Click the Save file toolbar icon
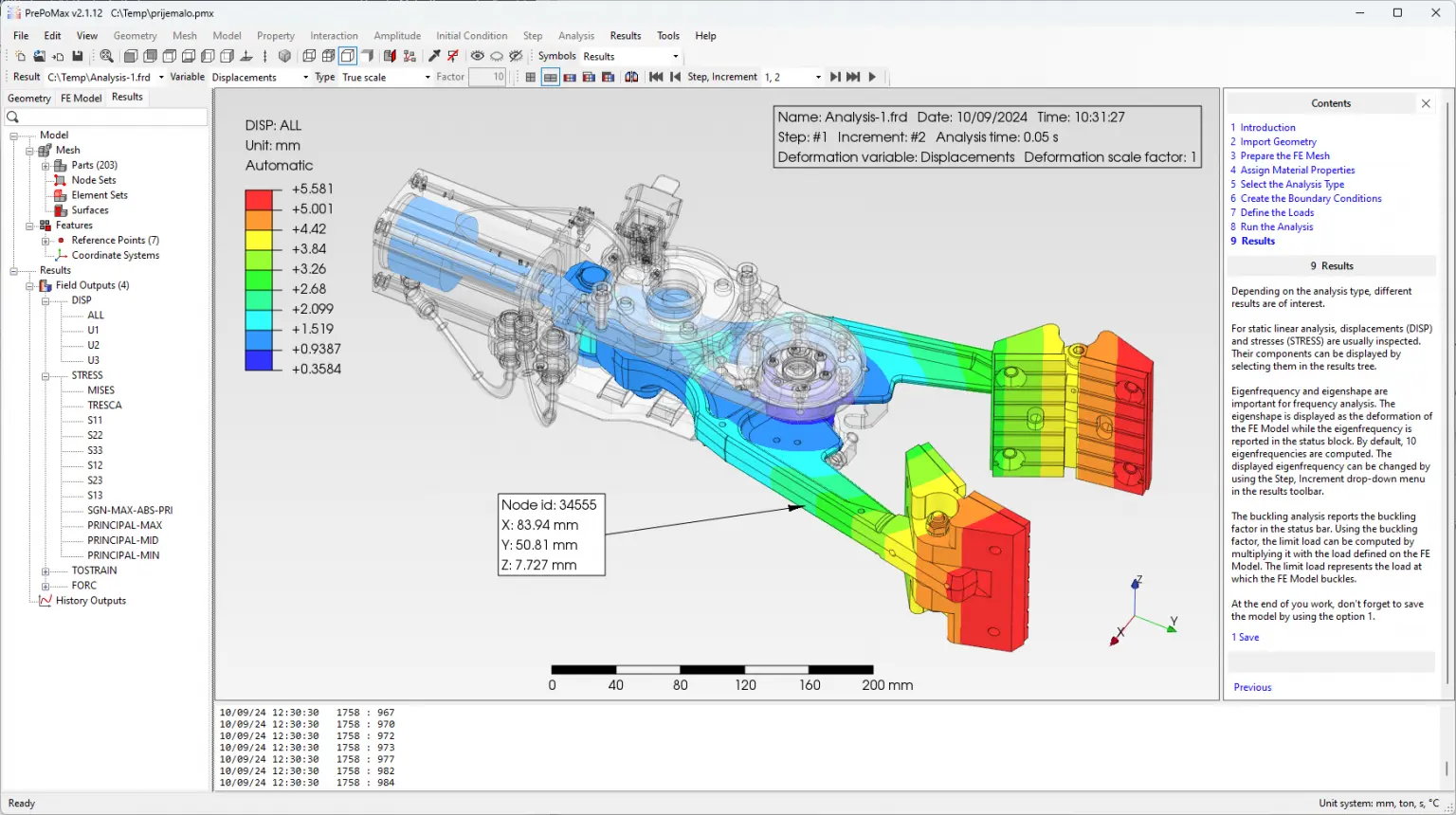Viewport: 1456px width, 815px height. [78, 57]
